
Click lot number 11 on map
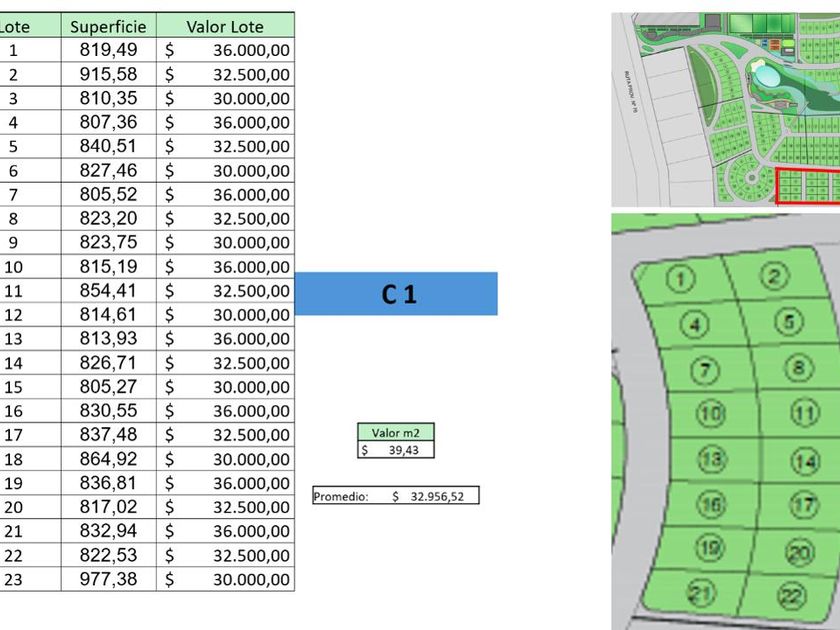[x=805, y=413]
